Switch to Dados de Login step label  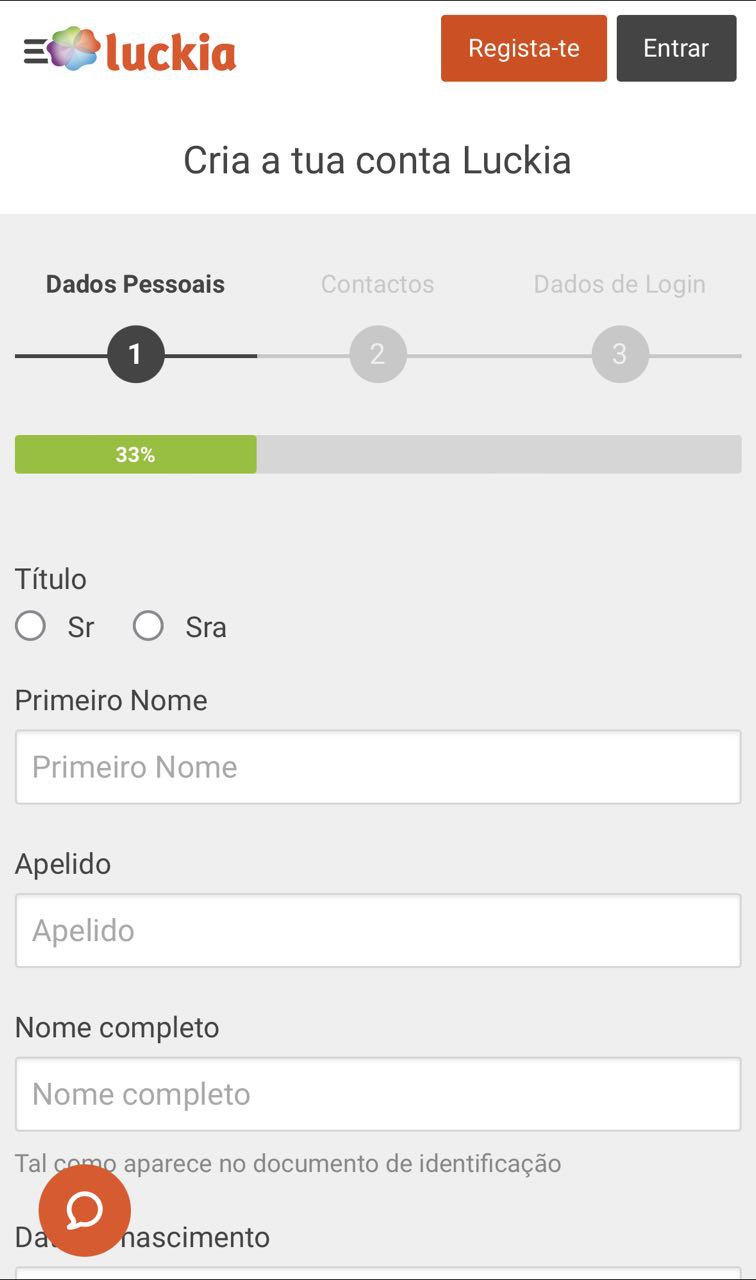point(619,284)
